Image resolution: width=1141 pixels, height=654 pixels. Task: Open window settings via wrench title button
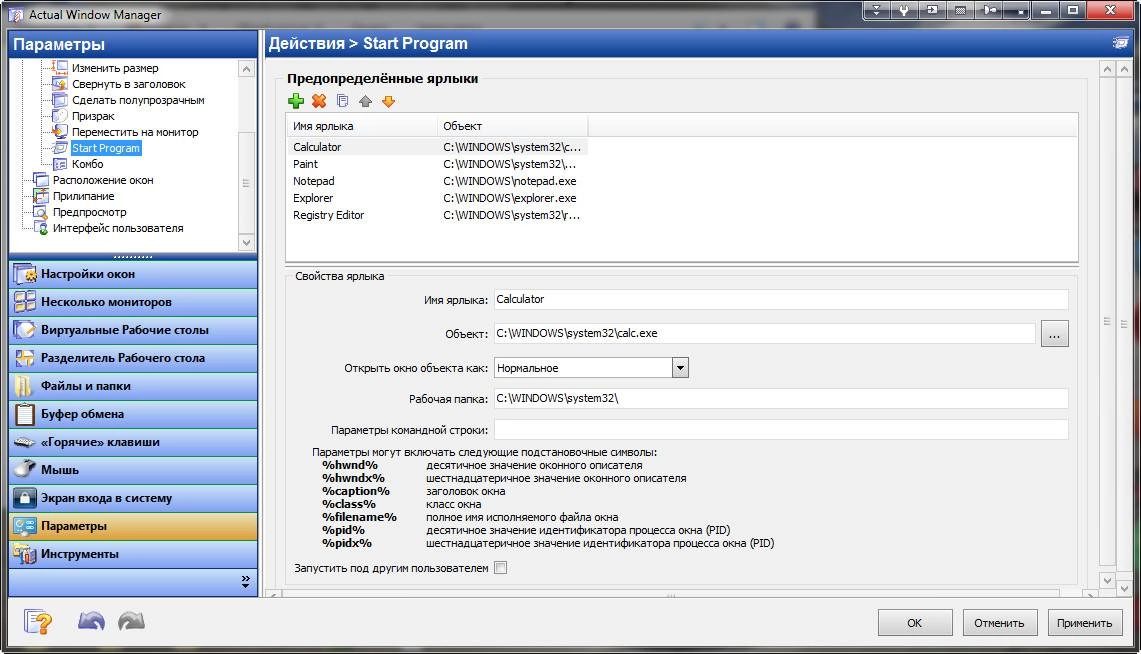(905, 10)
